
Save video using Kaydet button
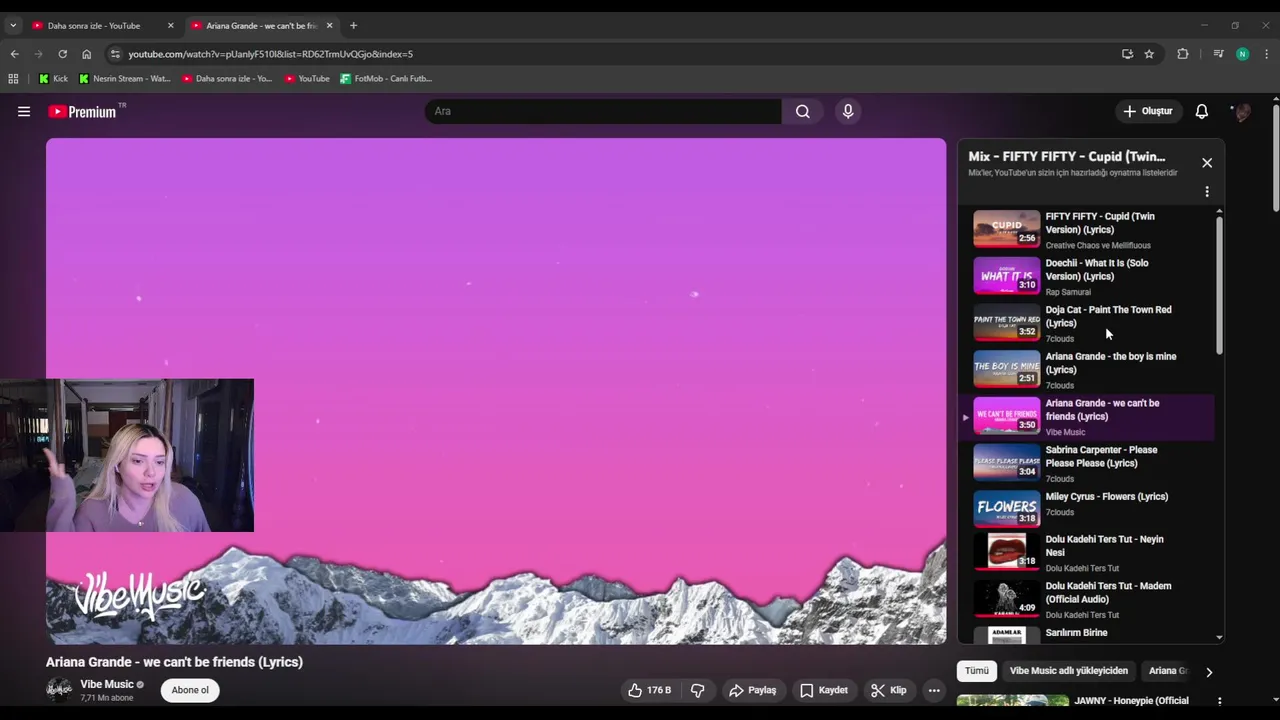pos(825,690)
